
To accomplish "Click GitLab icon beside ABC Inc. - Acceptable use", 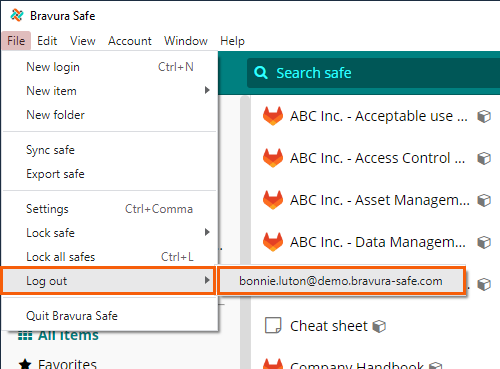I will click(273, 116).
